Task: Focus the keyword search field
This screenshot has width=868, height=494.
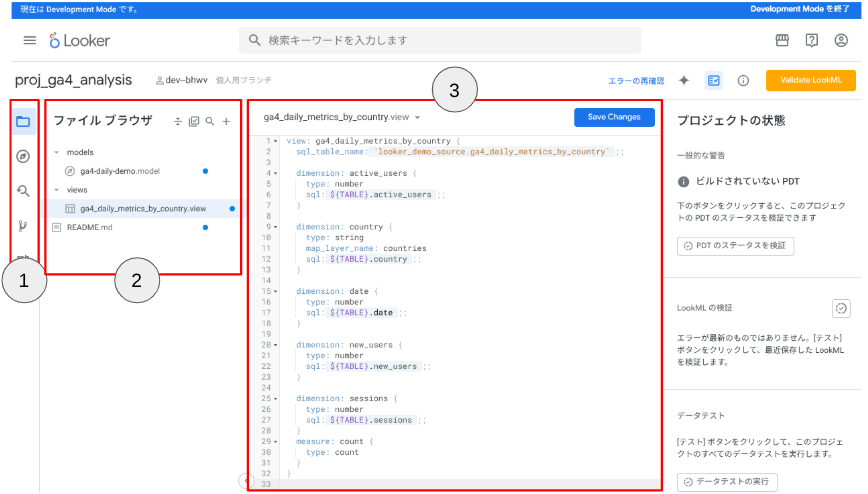Action: [440, 40]
